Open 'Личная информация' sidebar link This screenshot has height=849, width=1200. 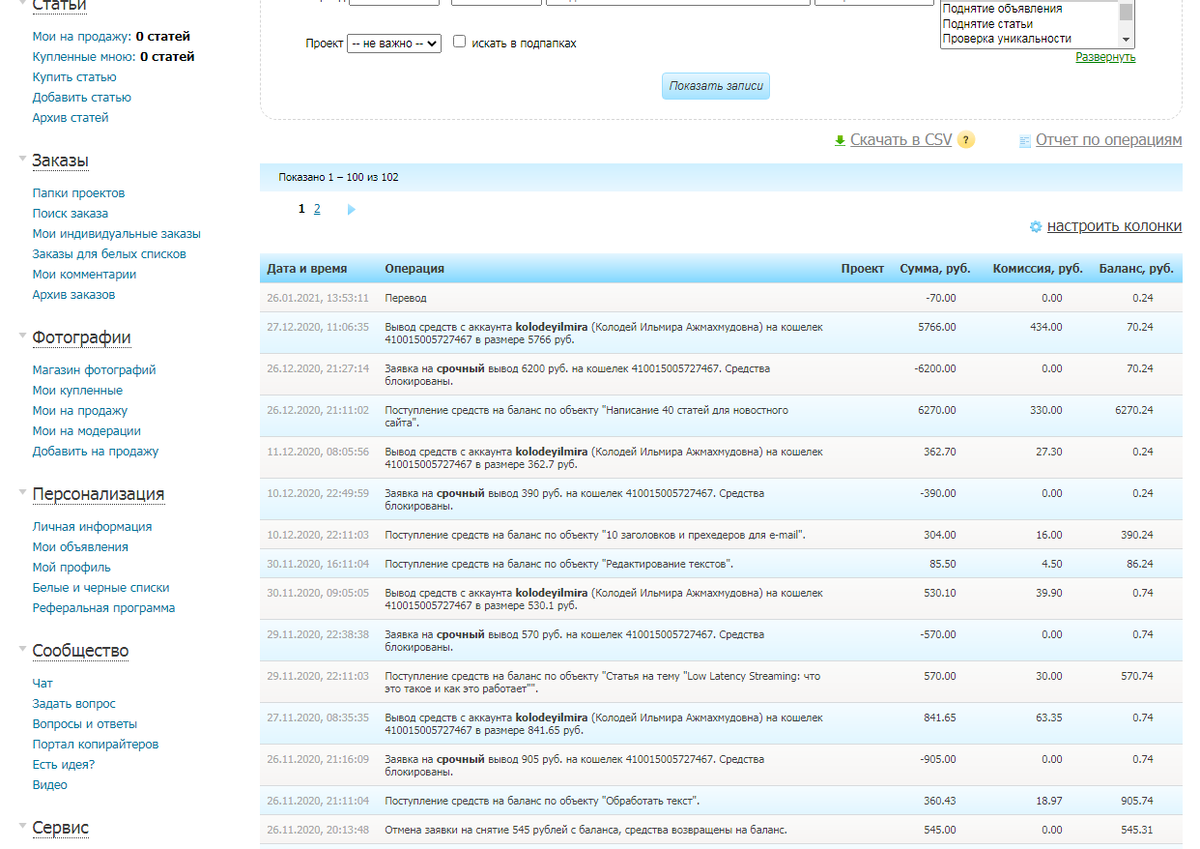click(92, 527)
